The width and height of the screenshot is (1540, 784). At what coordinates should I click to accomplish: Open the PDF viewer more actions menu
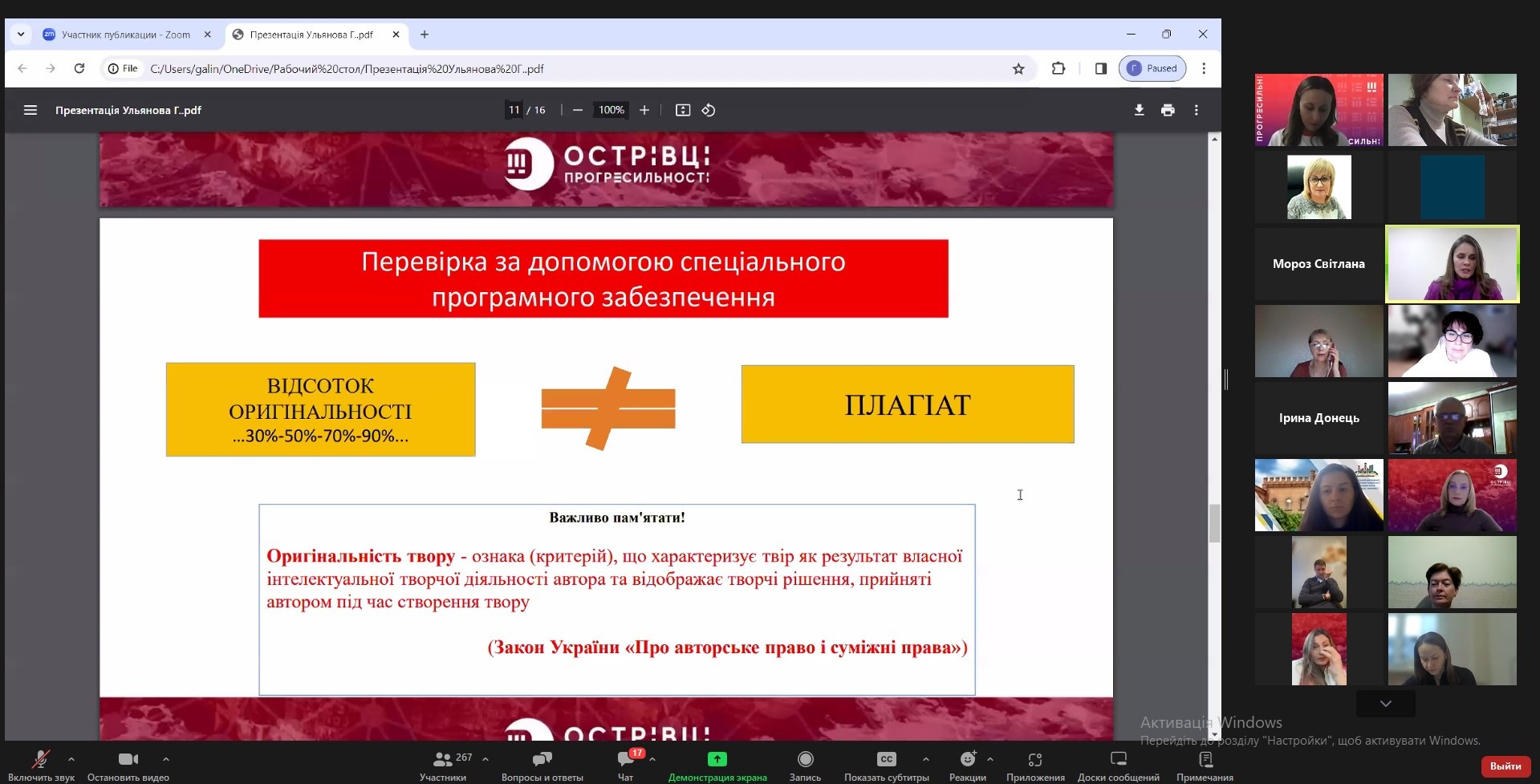1197,110
